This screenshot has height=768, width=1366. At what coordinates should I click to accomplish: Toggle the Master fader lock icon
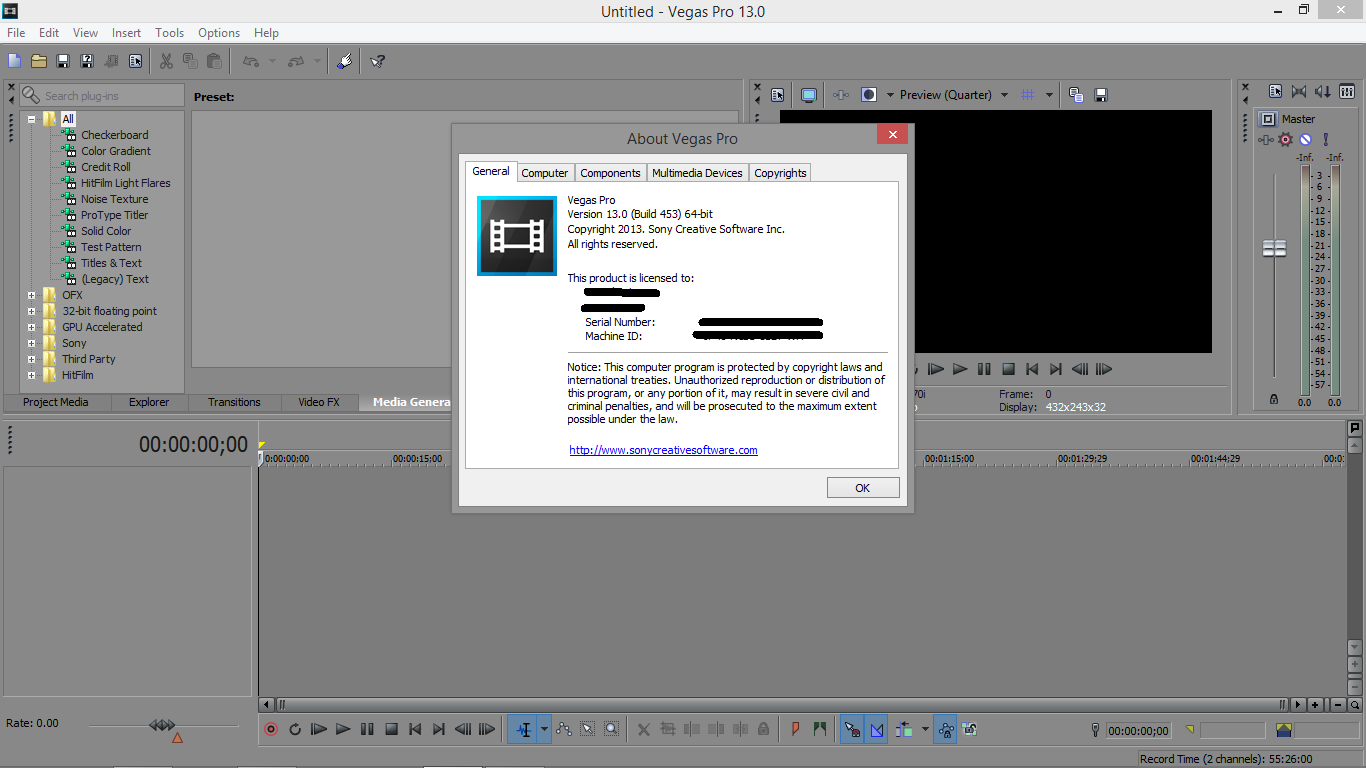1273,399
